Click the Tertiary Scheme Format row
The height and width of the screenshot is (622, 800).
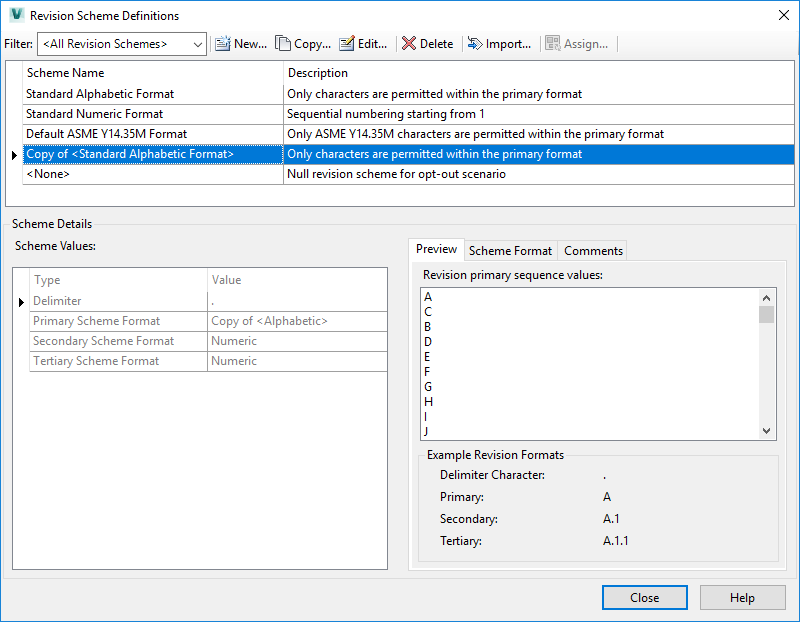click(x=208, y=361)
